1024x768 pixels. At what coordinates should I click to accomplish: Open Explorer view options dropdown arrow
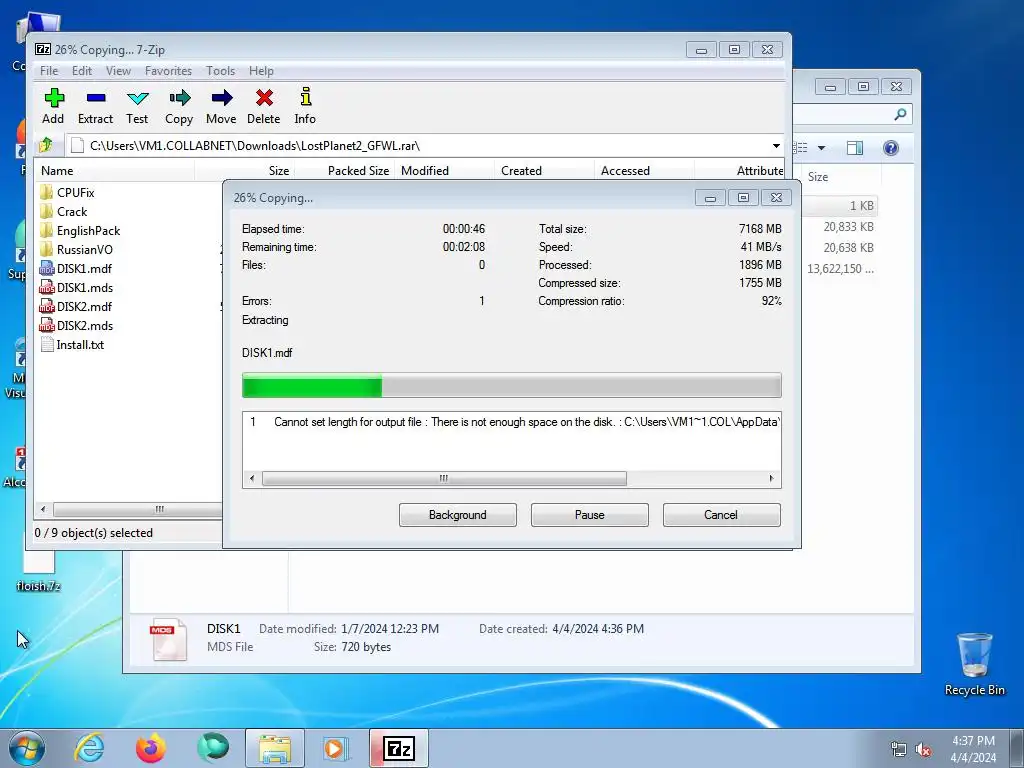[822, 148]
